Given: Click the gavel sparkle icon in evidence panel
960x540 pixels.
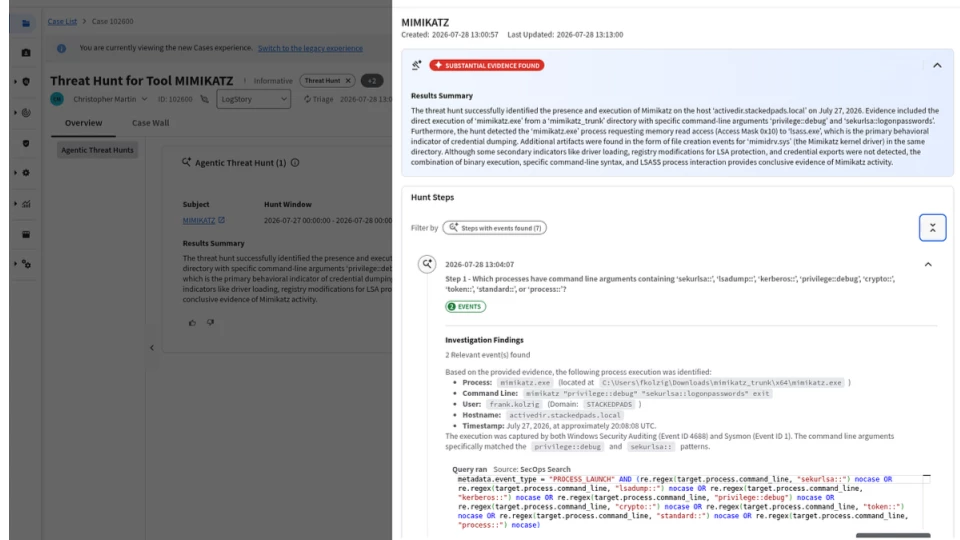Looking at the screenshot, I should tap(416, 66).
